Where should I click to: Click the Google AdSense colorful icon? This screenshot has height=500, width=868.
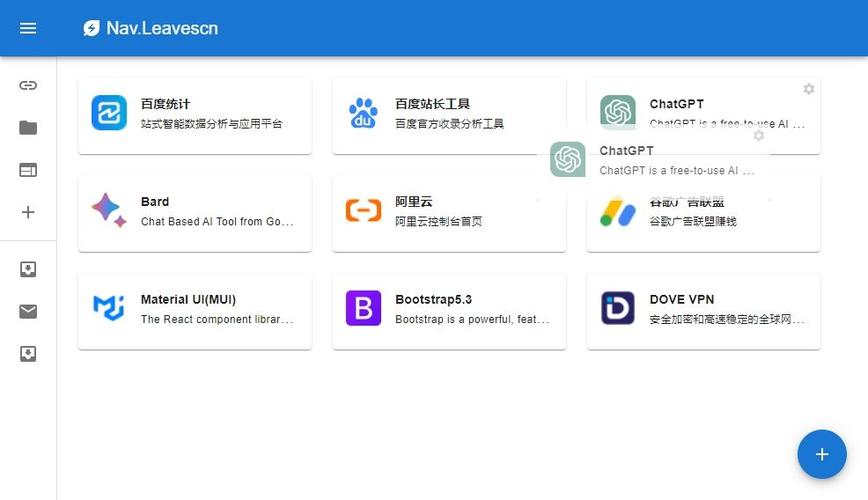[618, 212]
